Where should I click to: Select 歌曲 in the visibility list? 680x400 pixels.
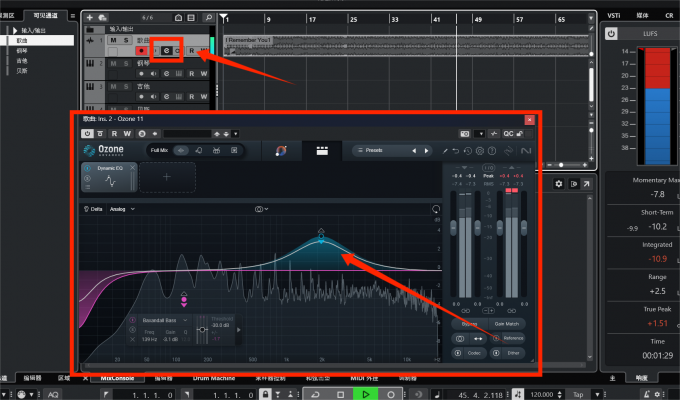pyautogui.click(x=37, y=40)
